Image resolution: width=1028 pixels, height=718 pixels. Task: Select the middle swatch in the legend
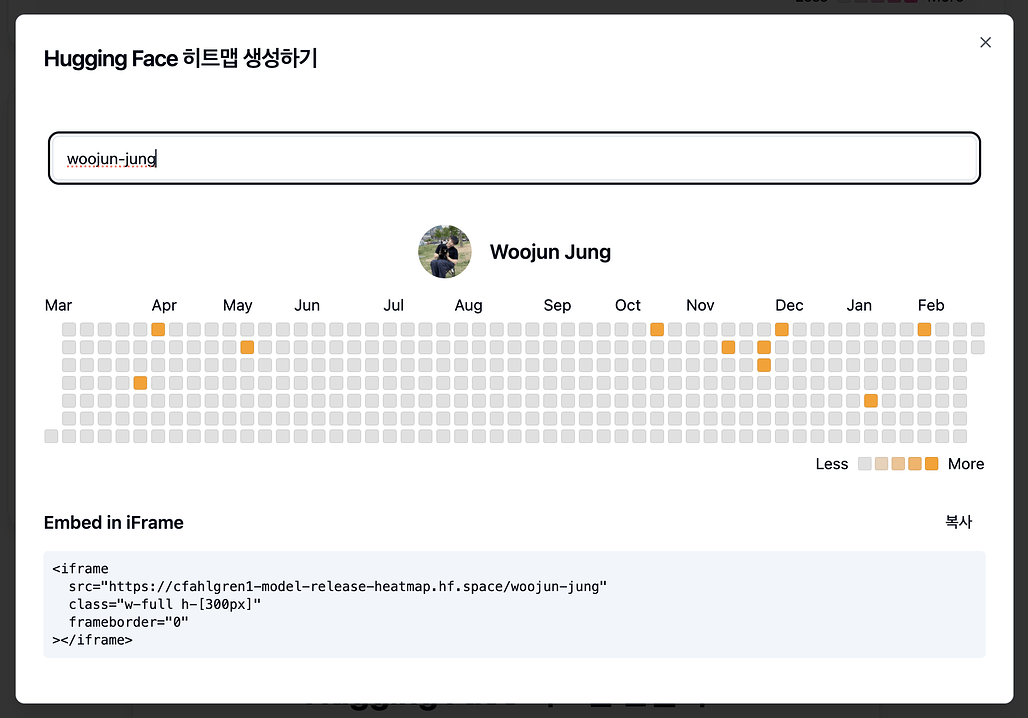(x=898, y=464)
